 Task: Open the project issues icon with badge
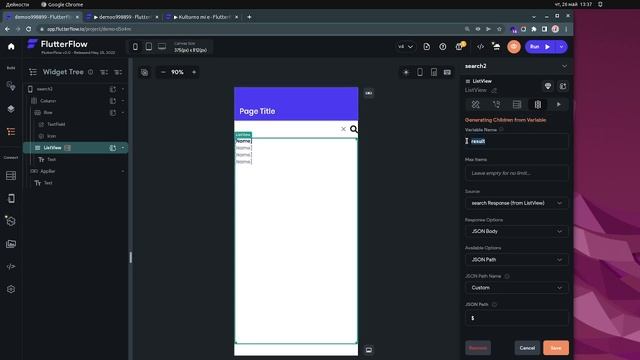460,46
